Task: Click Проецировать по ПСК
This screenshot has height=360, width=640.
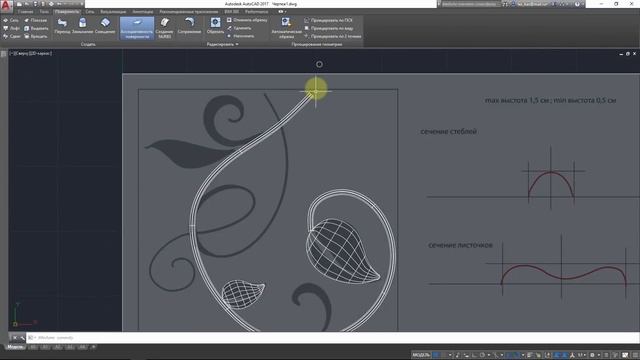Action: pos(328,20)
